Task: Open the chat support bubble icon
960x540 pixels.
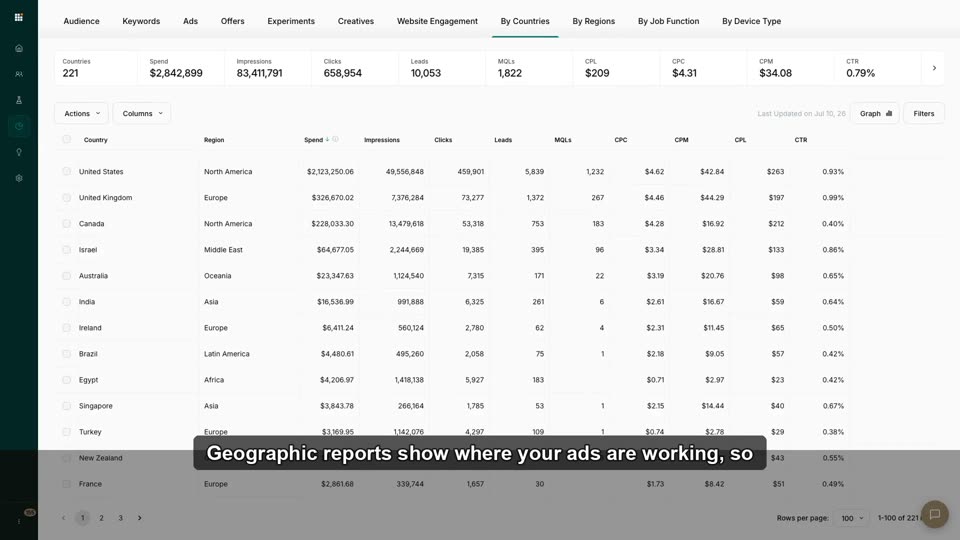Action: [x=934, y=514]
